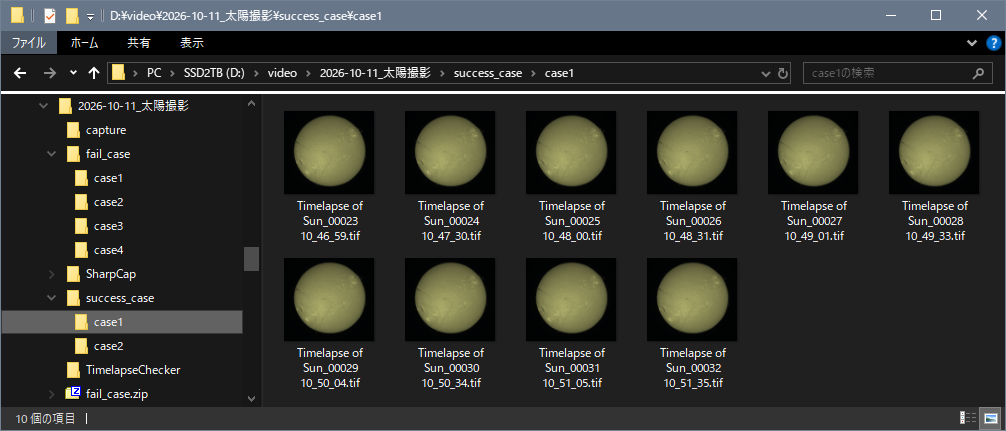
Task: Switch to large icons view icon
Action: (x=991, y=418)
